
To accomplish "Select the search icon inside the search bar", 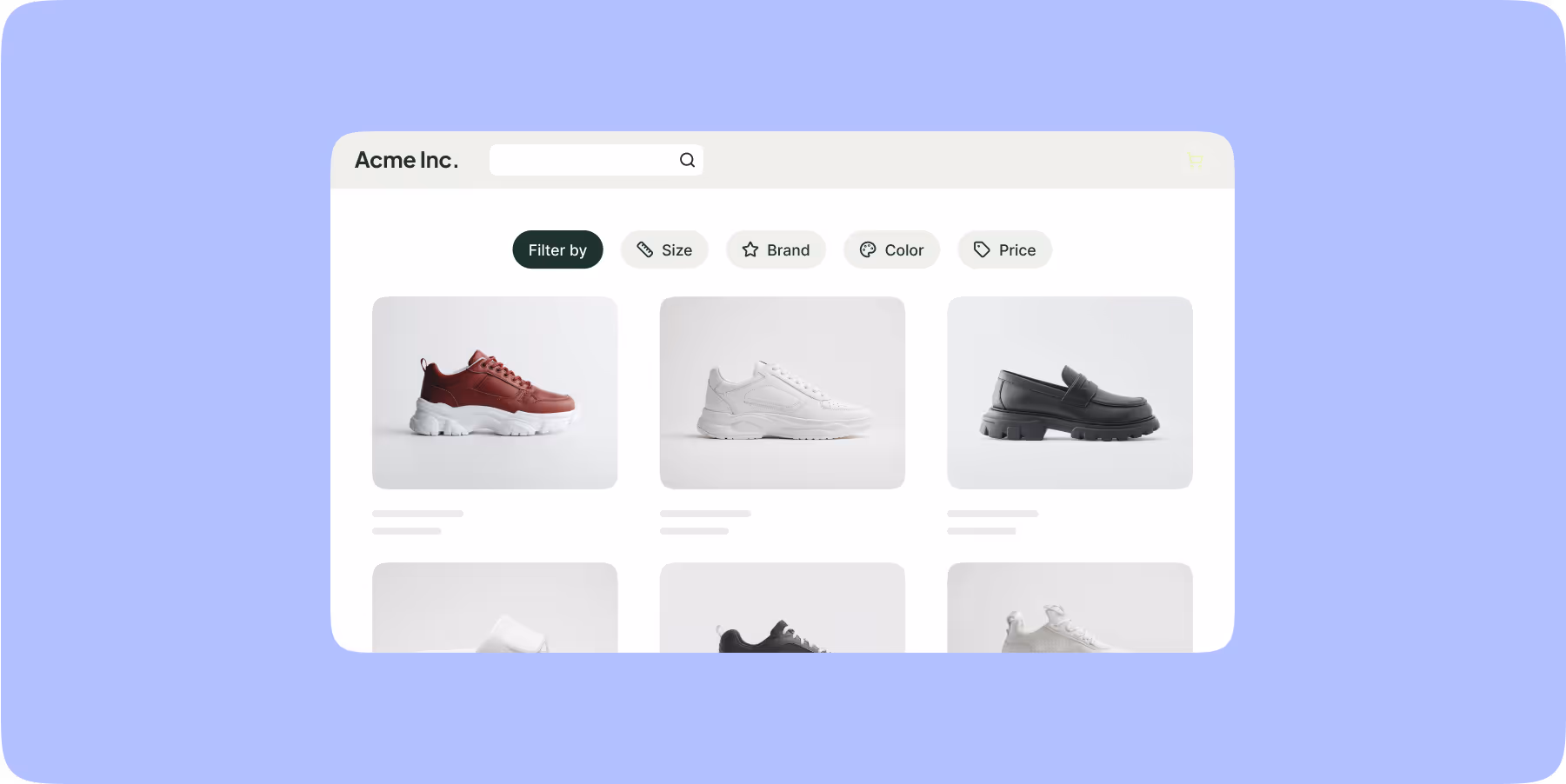I will point(686,160).
